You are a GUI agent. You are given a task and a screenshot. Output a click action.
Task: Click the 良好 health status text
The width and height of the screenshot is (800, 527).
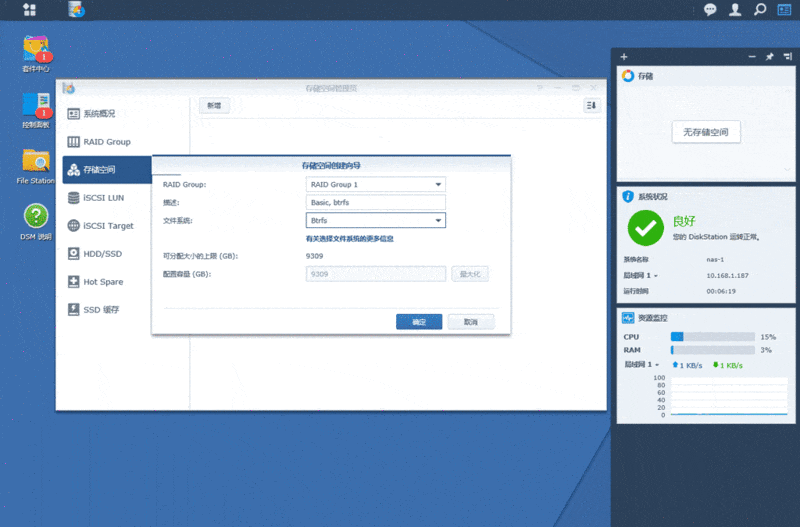(684, 221)
